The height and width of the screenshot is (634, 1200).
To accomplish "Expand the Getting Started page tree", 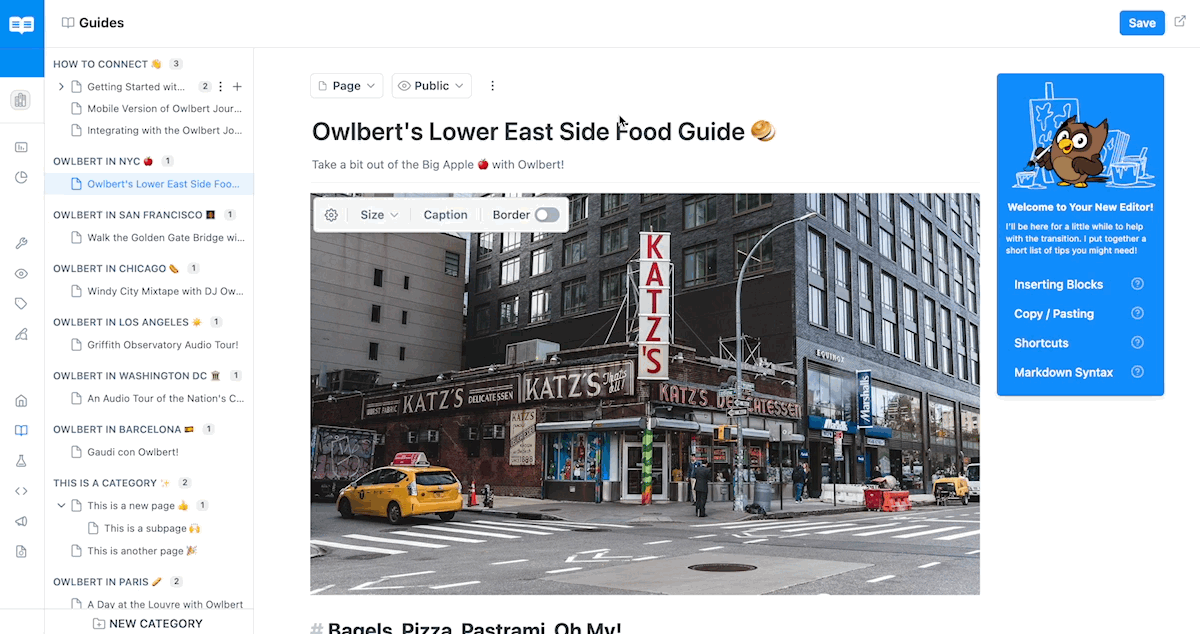I will coord(62,87).
